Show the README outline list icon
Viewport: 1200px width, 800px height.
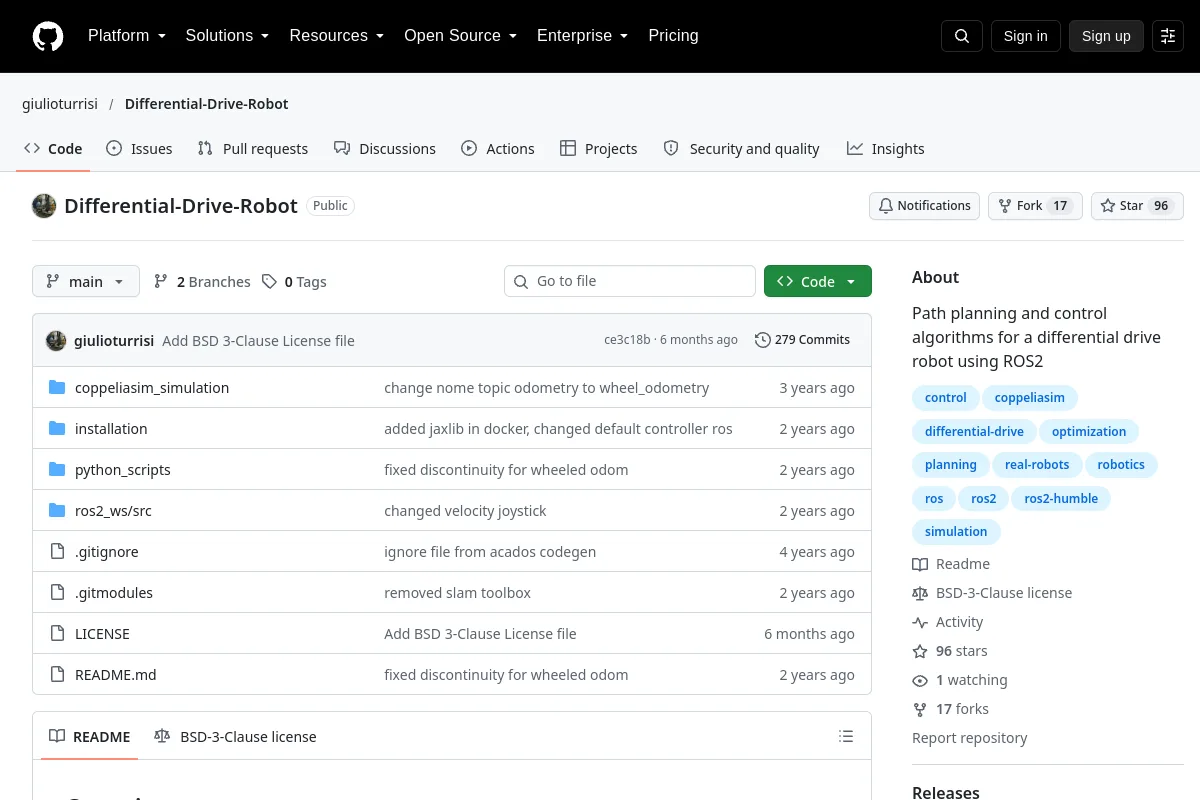click(846, 737)
